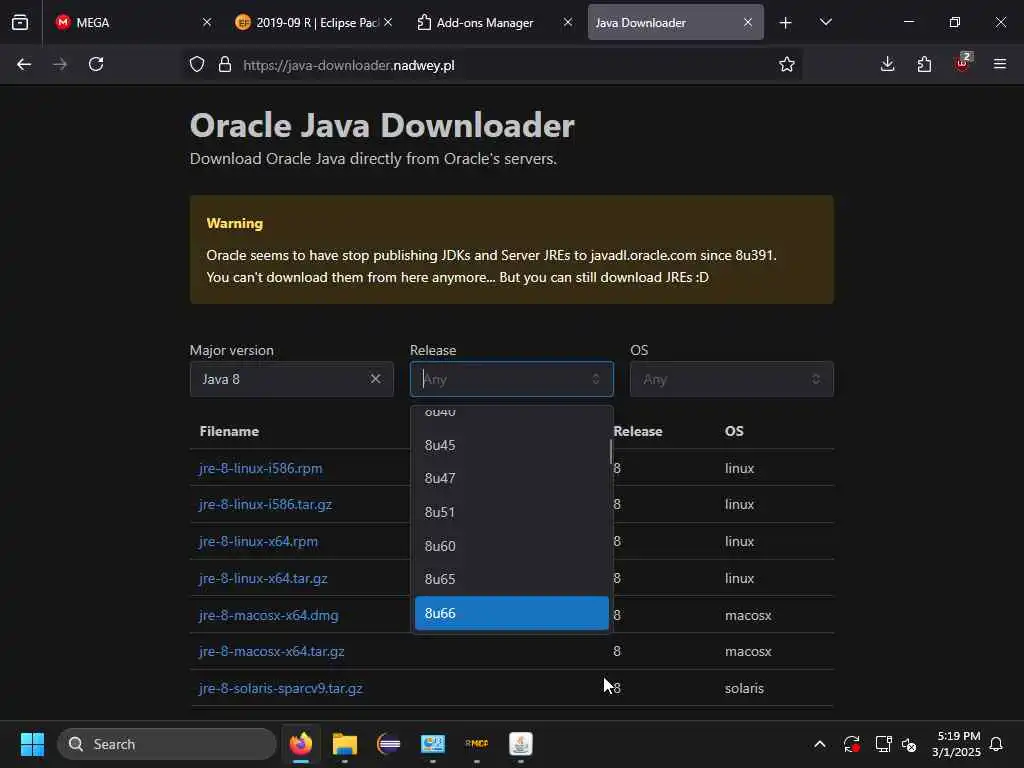This screenshot has width=1024, height=768.
Task: Open the Java app on taskbar
Action: click(520, 744)
